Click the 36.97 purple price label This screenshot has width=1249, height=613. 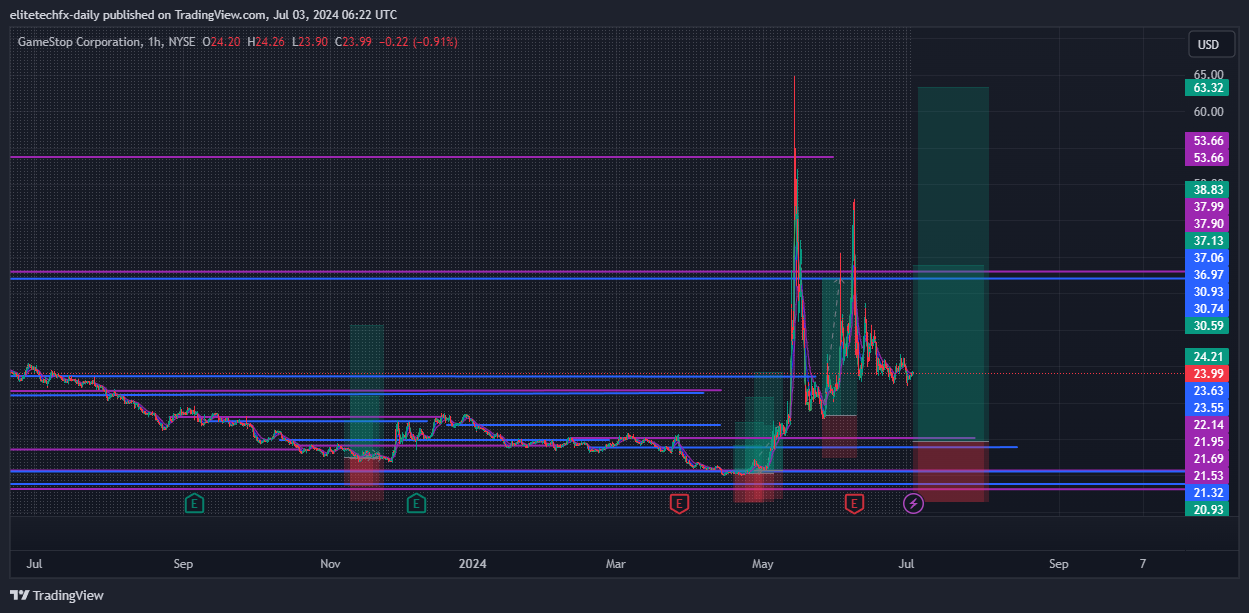click(x=1209, y=274)
